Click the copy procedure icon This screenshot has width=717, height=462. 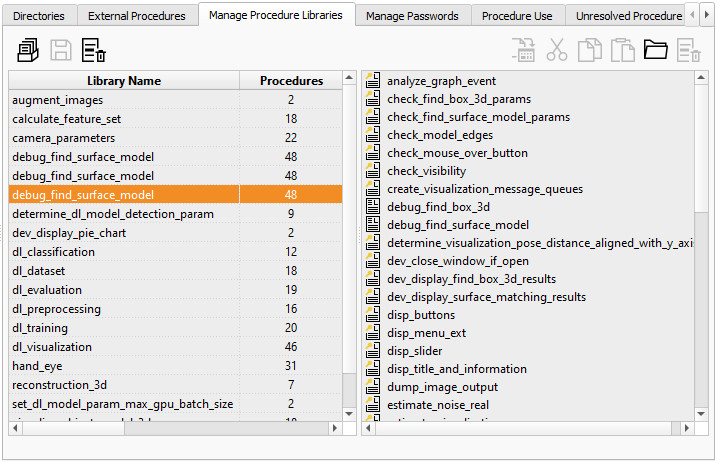pos(590,50)
